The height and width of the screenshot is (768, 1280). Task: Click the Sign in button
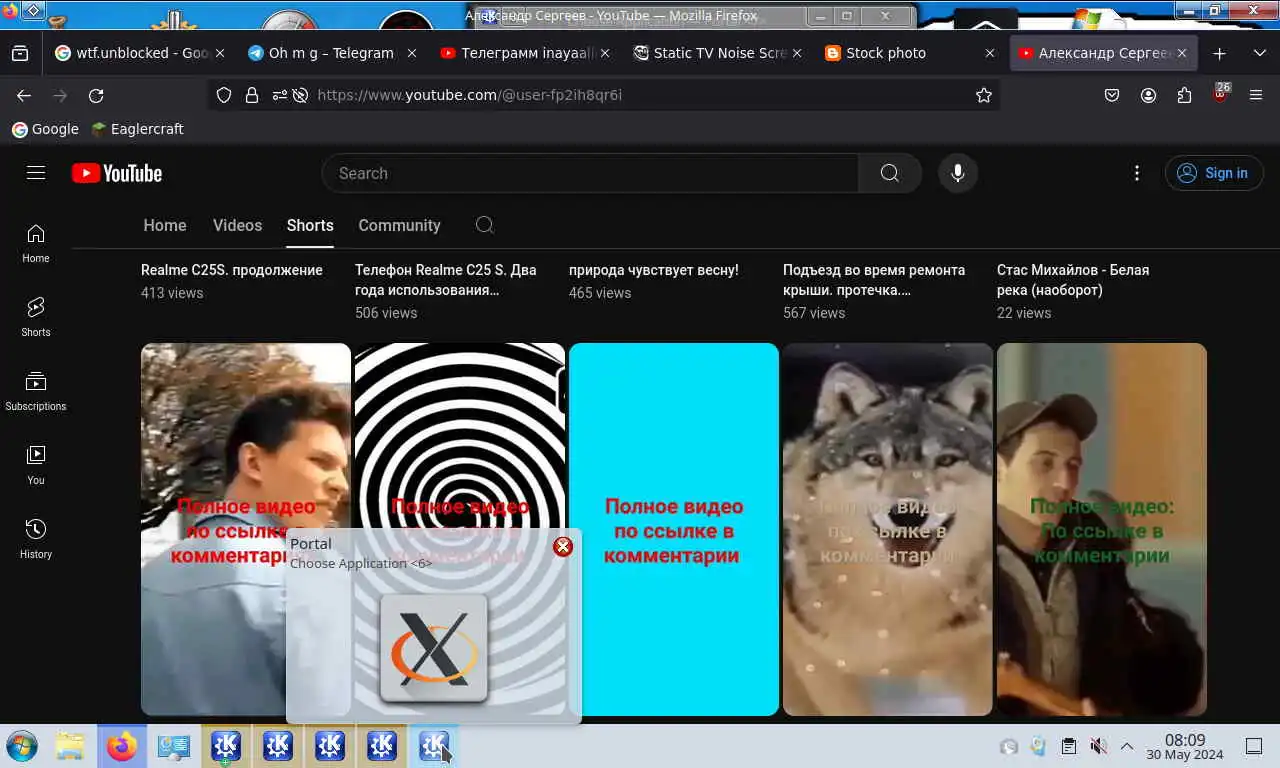1213,173
